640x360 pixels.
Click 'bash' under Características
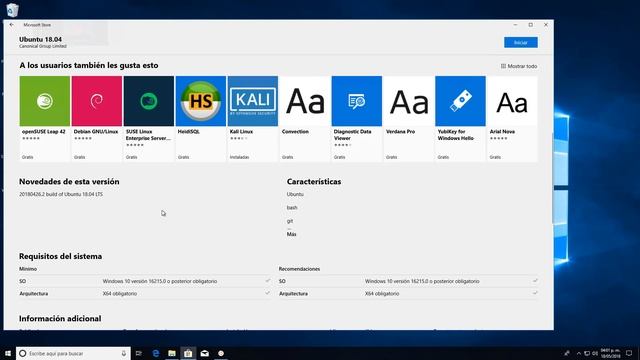coord(292,208)
